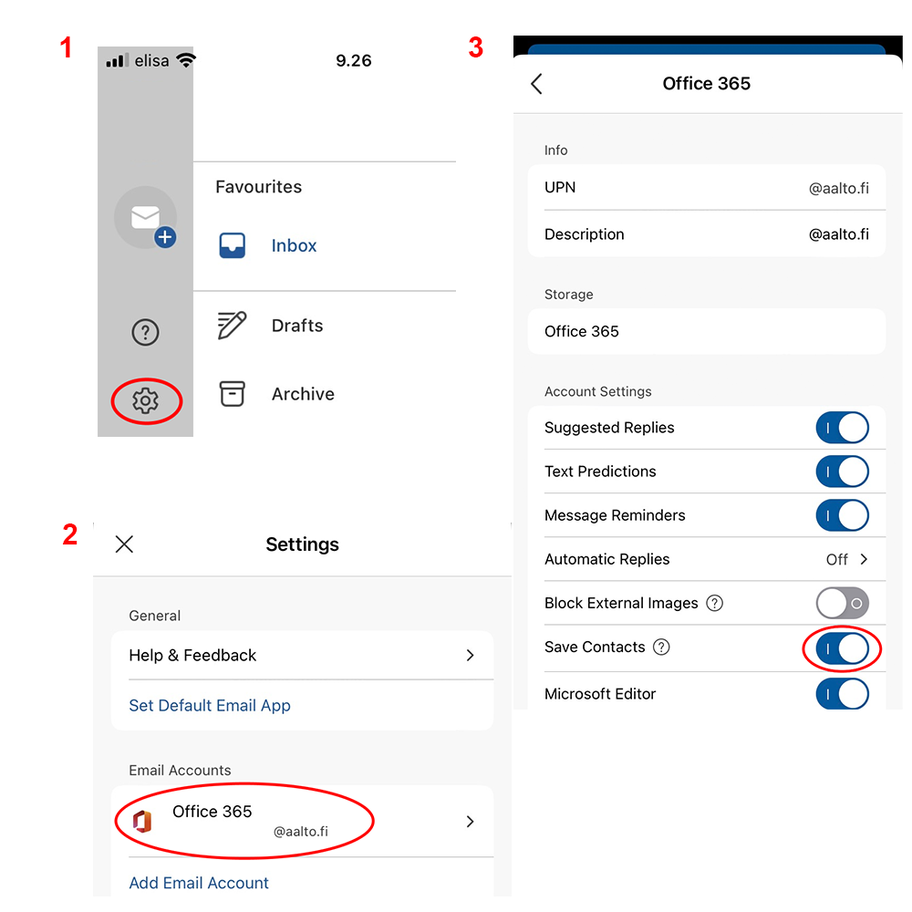
Task: Toggle the Save Contacts switch
Action: [x=842, y=649]
